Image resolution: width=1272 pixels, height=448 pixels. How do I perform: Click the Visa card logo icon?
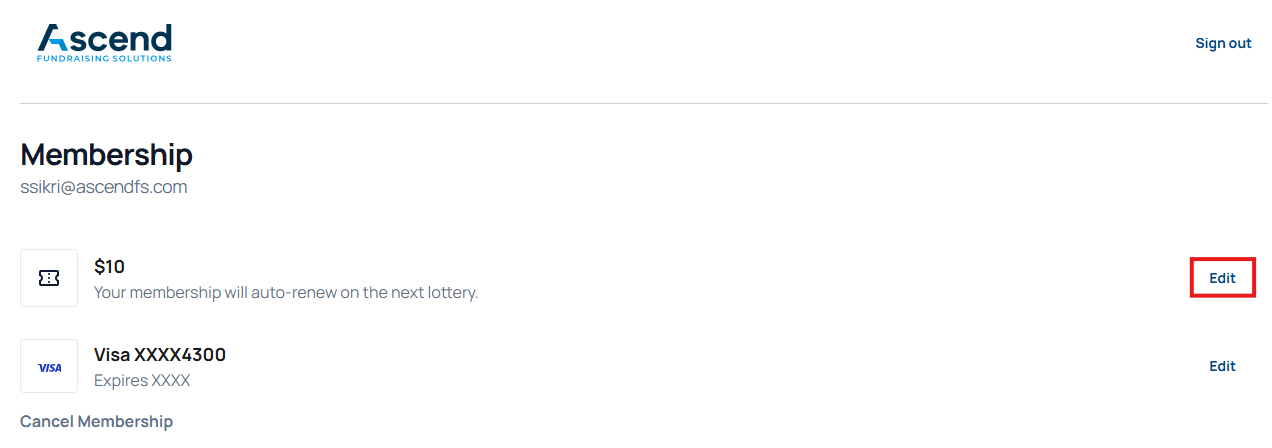tap(49, 367)
